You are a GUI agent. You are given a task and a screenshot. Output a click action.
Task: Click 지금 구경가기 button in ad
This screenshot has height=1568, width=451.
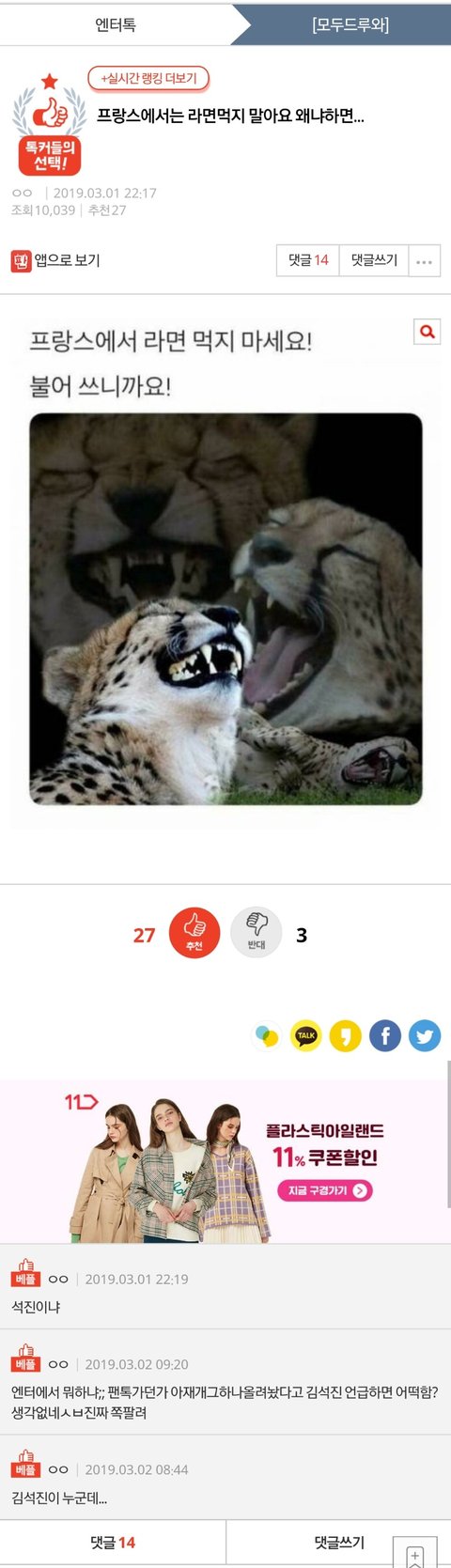[x=324, y=1190]
